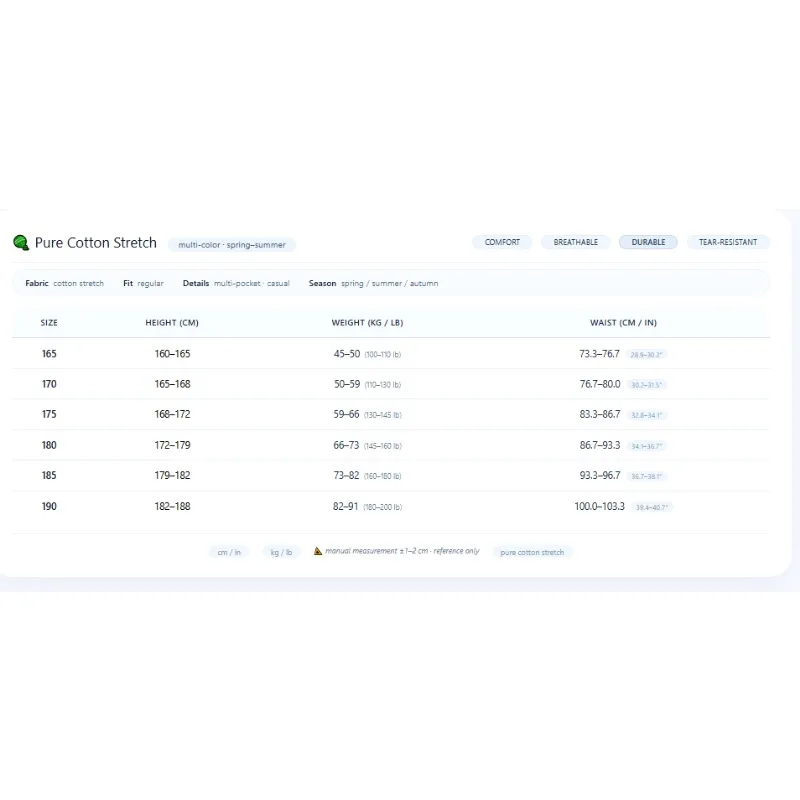
Task: Click the SIZE column header
Action: point(49,323)
